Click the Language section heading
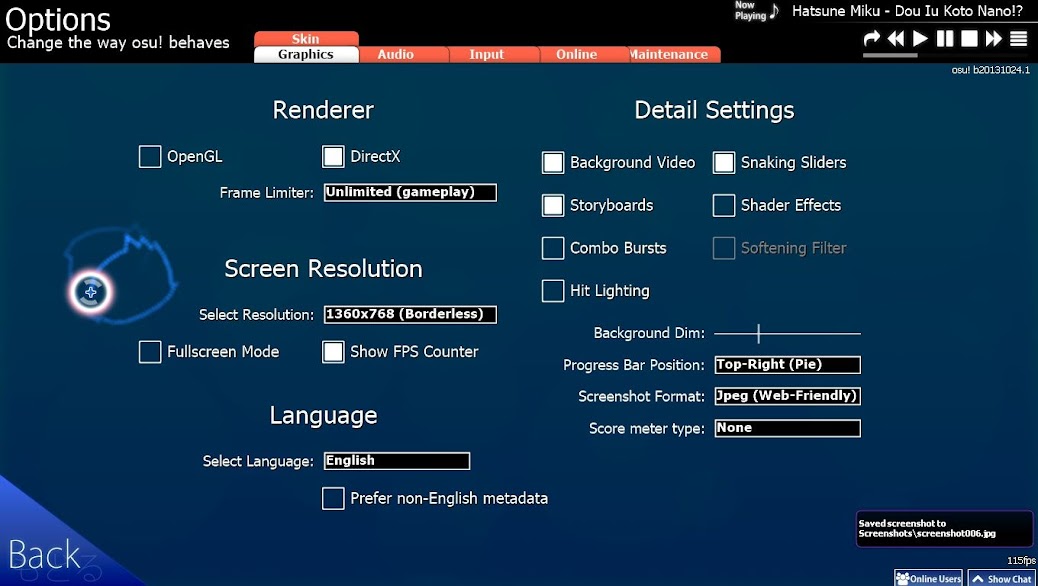 [323, 416]
